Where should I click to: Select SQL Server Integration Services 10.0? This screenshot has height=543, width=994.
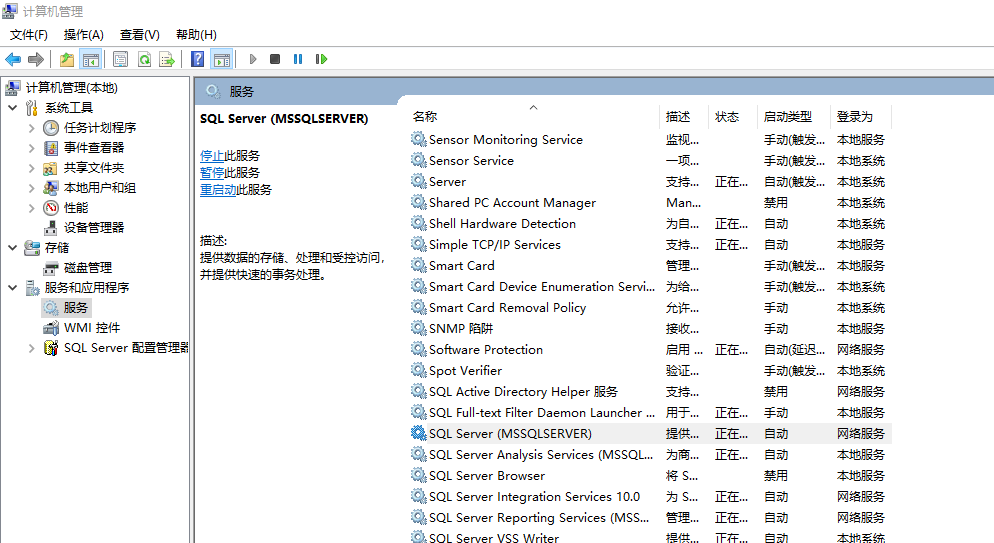[650, 496]
